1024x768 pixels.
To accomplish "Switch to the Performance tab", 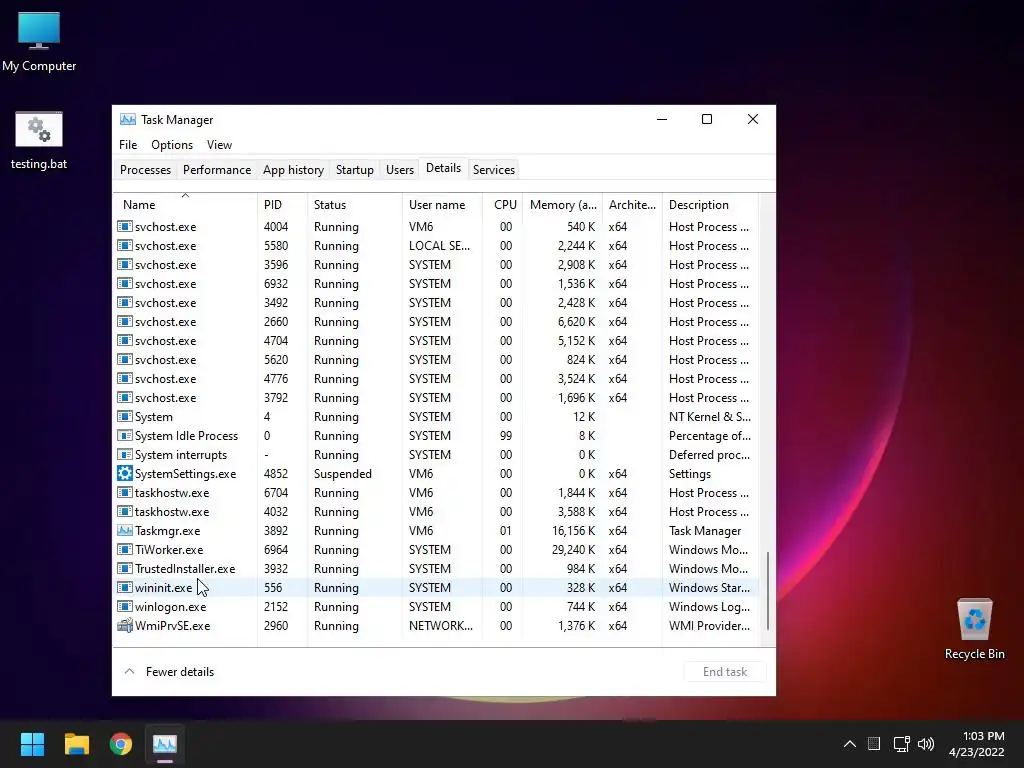I will point(217,170).
